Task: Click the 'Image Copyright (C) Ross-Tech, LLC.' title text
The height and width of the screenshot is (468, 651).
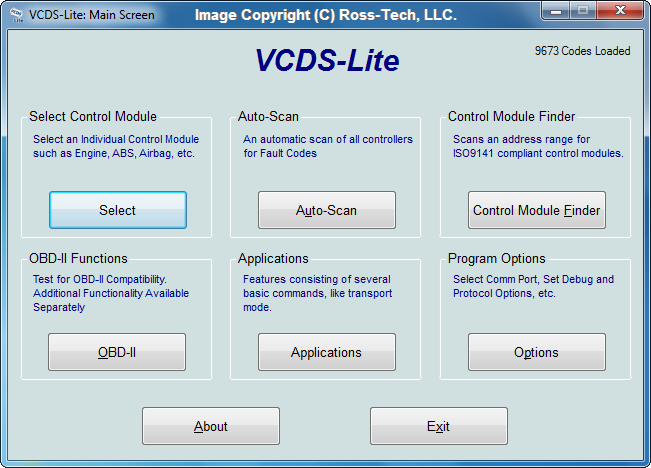Action: (x=326, y=15)
